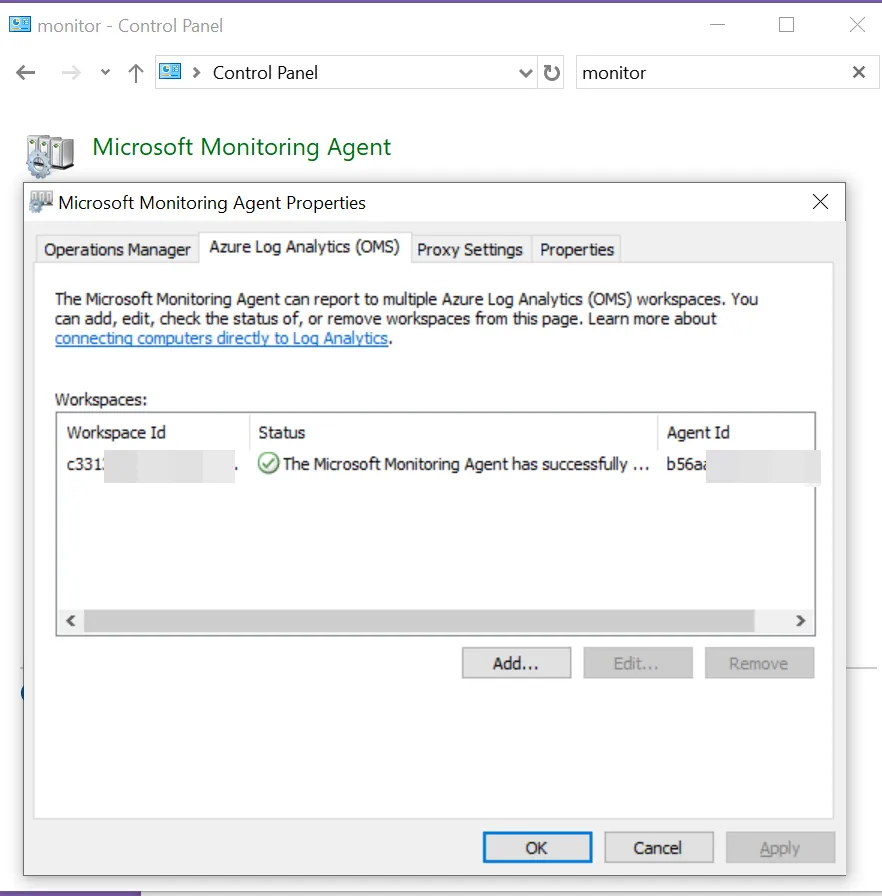882x896 pixels.
Task: Open the recent locations dropdown arrow
Action: 105,73
